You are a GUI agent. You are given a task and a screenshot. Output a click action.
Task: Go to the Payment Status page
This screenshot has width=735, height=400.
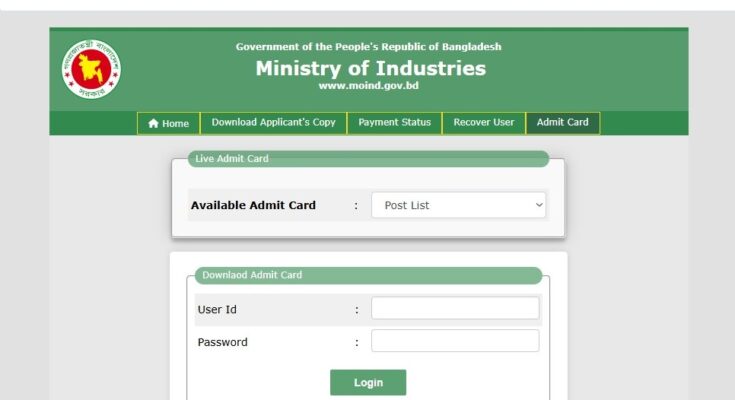tap(394, 123)
